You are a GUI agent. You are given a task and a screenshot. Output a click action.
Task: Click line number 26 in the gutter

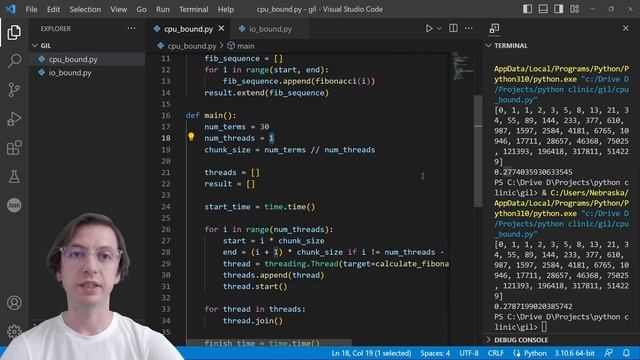click(165, 229)
